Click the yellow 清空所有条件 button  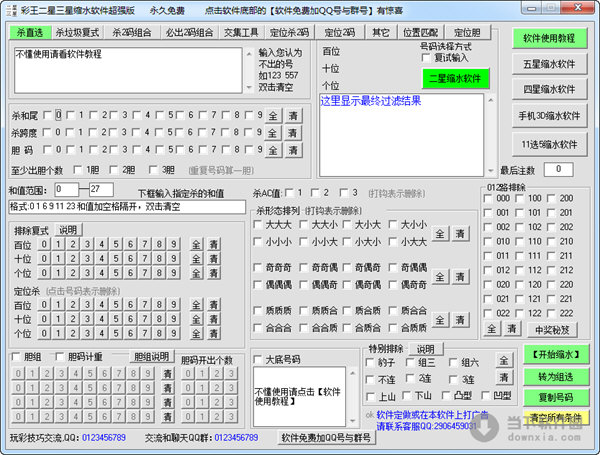(x=556, y=417)
